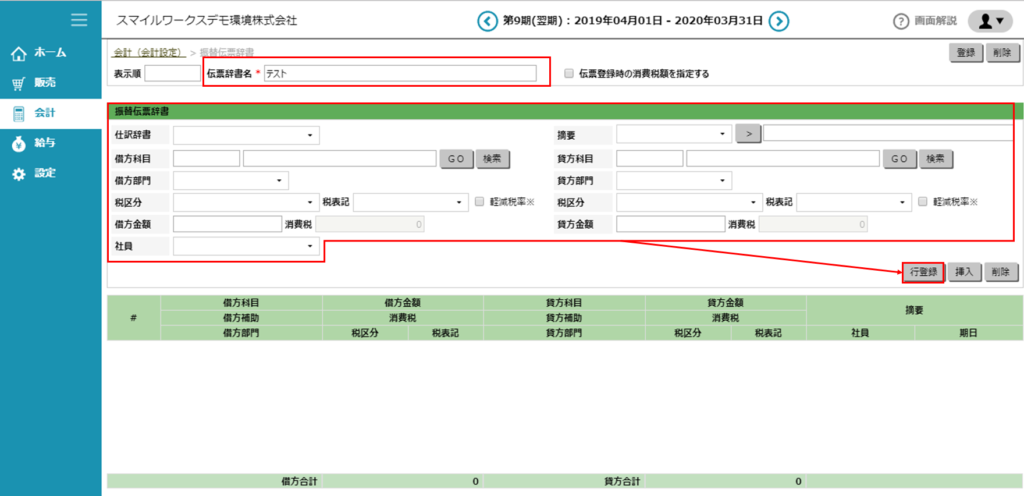Image resolution: width=1024 pixels, height=496 pixels.
Task: Click the 借方科目 name field
Action: 340,159
